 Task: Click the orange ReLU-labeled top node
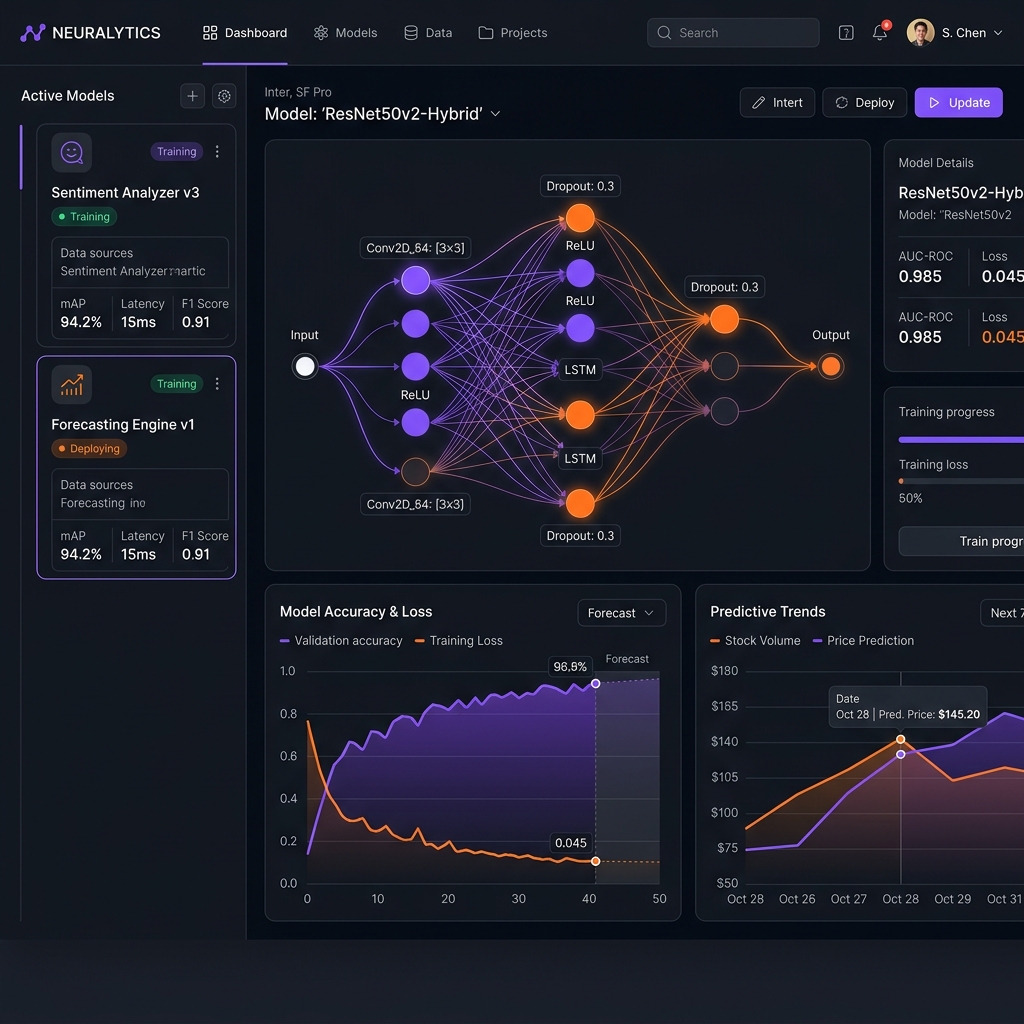580,218
